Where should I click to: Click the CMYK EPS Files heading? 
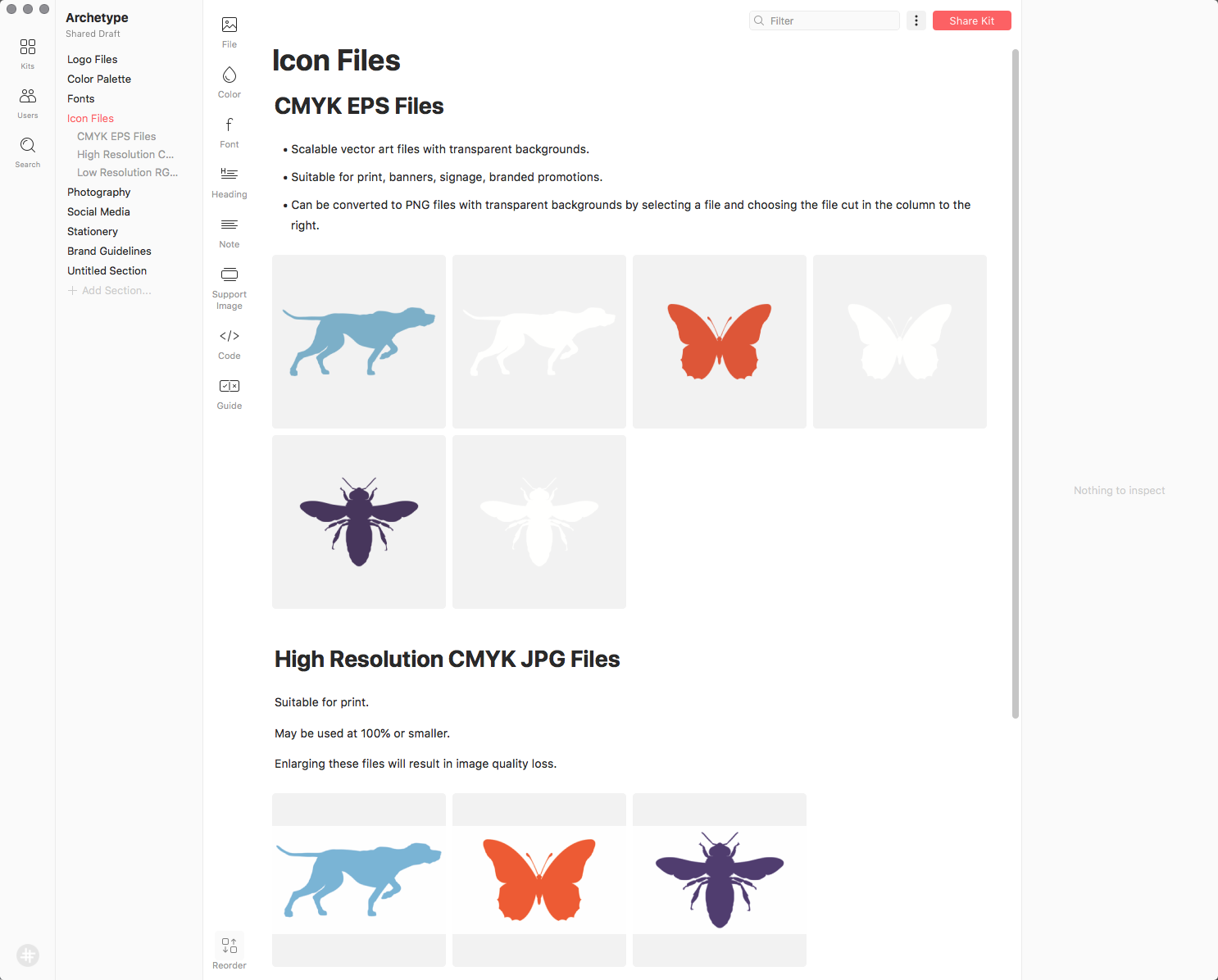[x=359, y=106]
